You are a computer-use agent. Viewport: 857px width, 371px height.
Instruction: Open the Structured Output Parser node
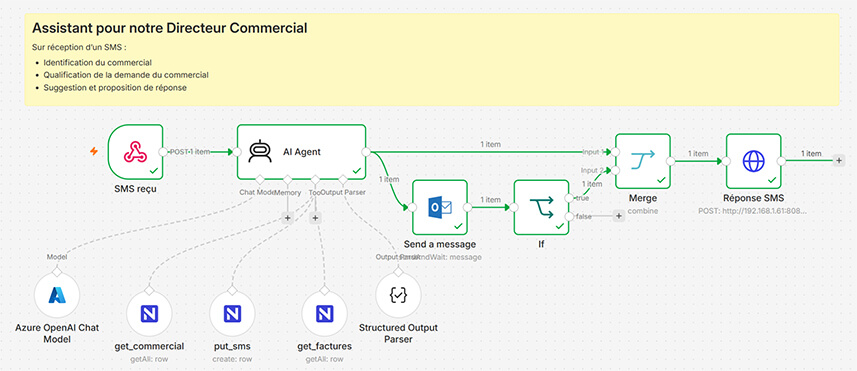pos(398,295)
